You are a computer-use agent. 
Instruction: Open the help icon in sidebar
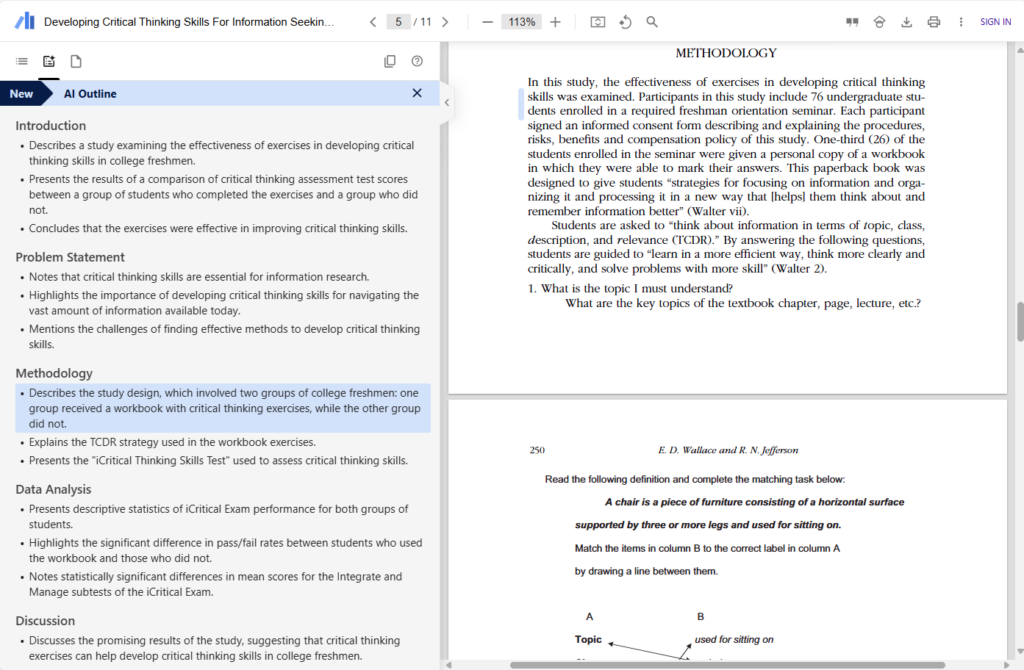(417, 61)
